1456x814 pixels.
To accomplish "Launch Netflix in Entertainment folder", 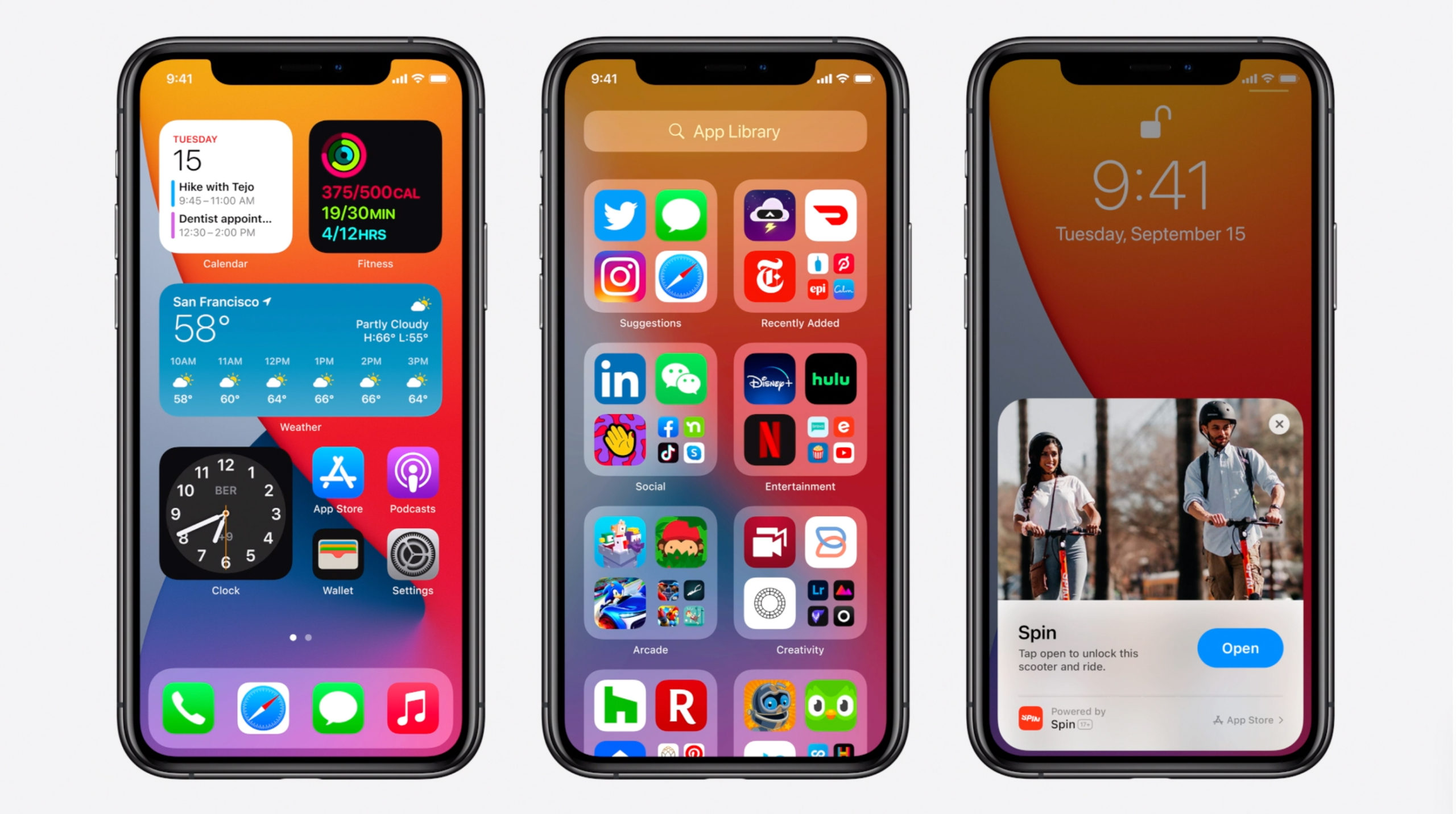I will 768,435.
